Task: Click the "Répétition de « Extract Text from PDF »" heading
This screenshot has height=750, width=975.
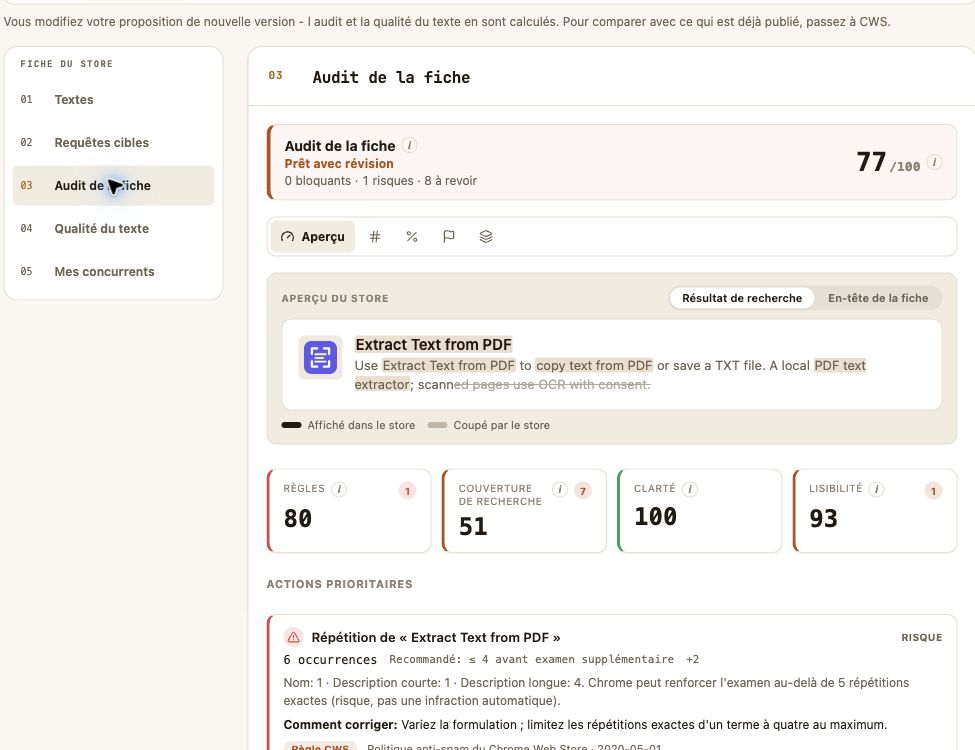Action: (436, 637)
